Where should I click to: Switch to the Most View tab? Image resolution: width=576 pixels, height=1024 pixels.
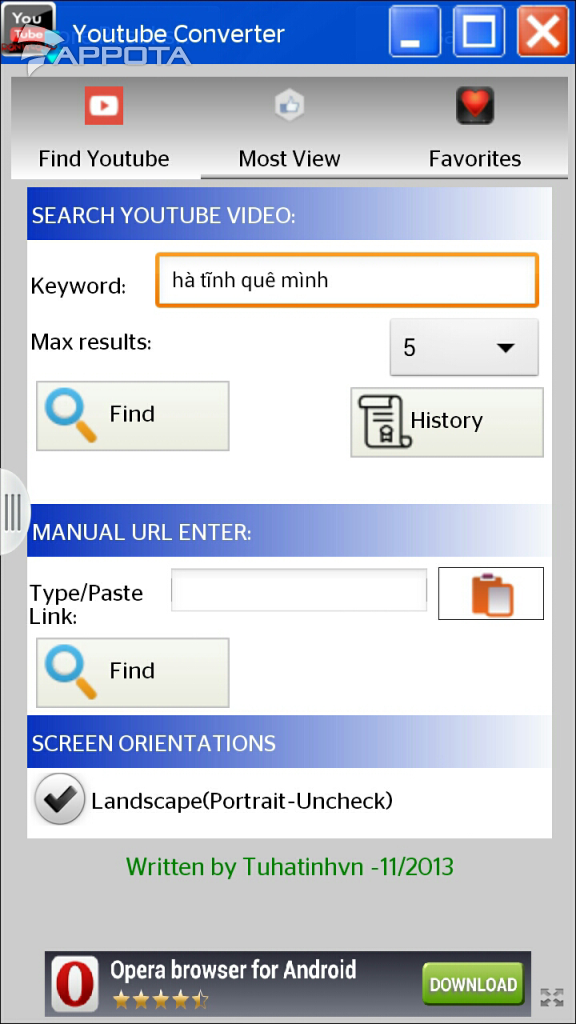[289, 129]
